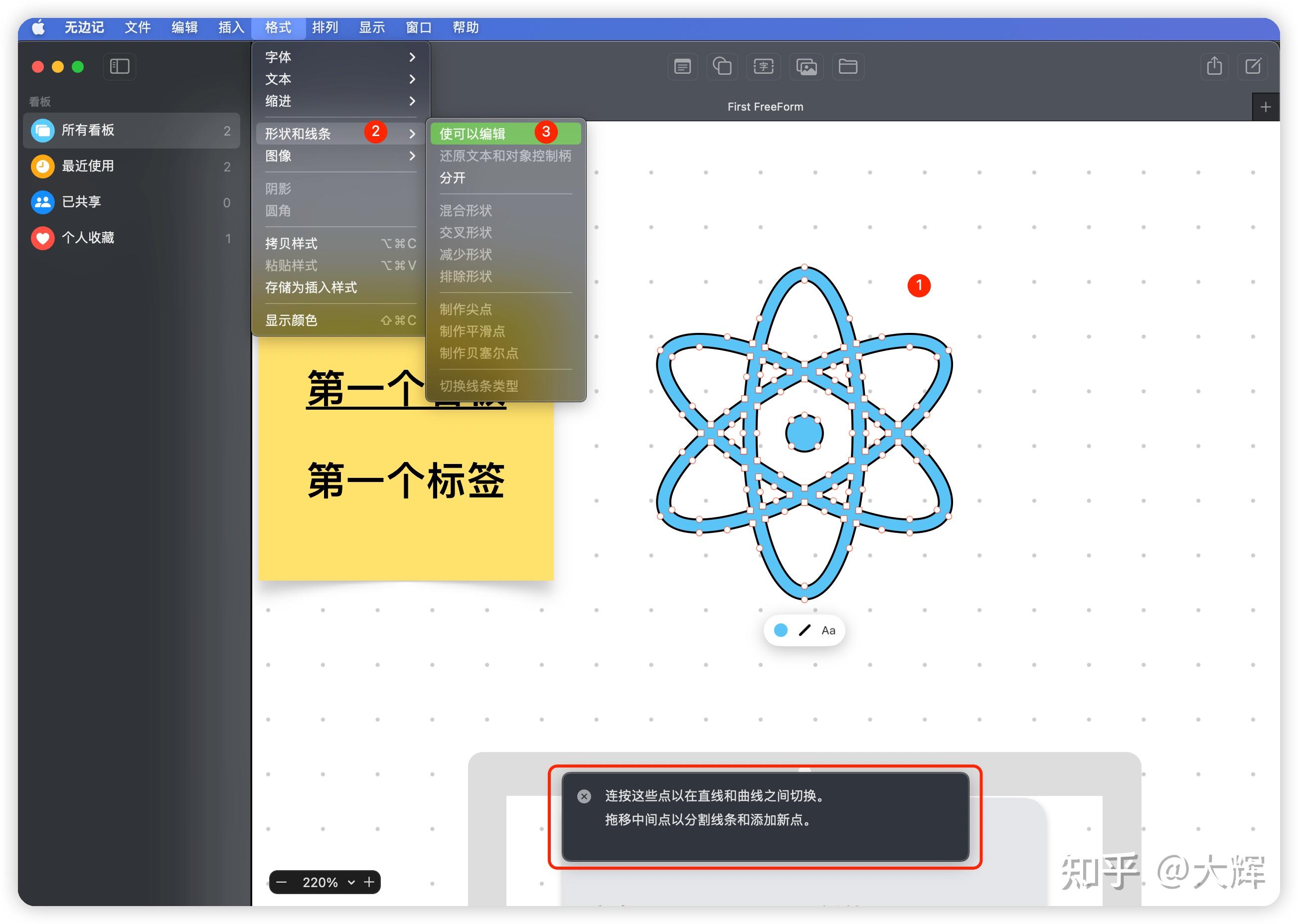1298x924 pixels.
Task: Click the blue fill color swatch
Action: [781, 630]
